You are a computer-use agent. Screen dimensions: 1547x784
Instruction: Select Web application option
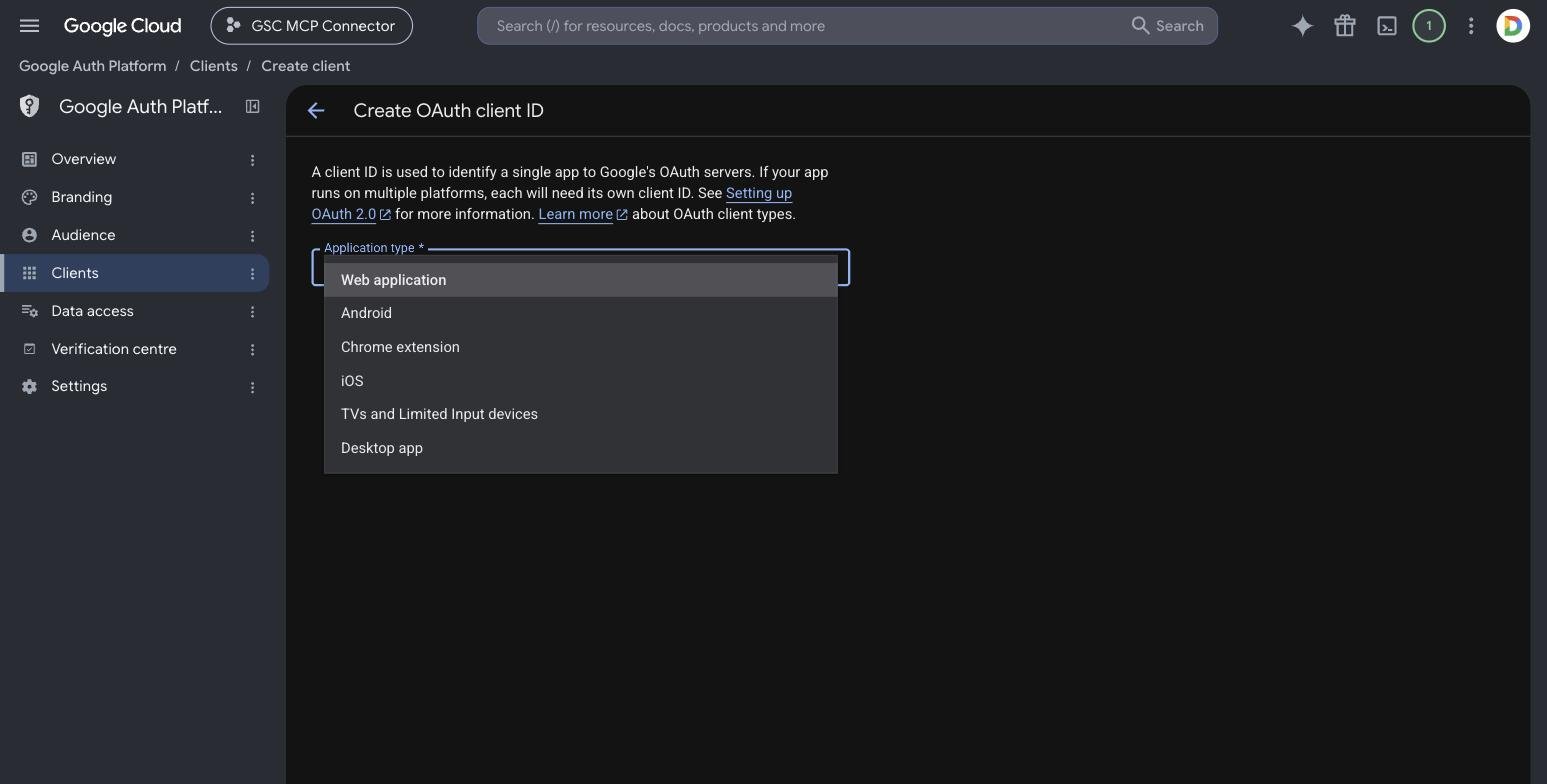(x=580, y=280)
